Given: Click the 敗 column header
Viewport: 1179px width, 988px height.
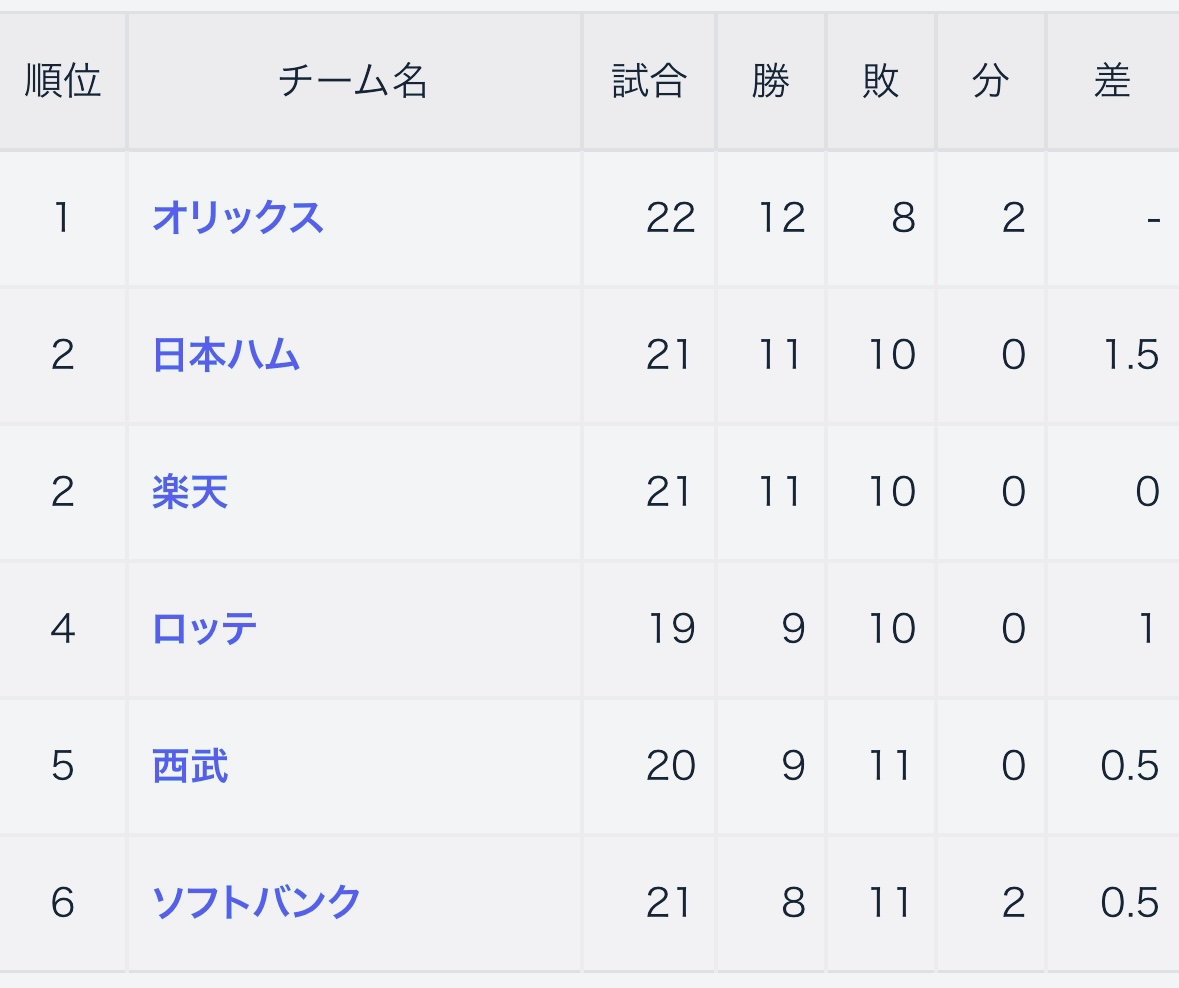Looking at the screenshot, I should tap(880, 81).
